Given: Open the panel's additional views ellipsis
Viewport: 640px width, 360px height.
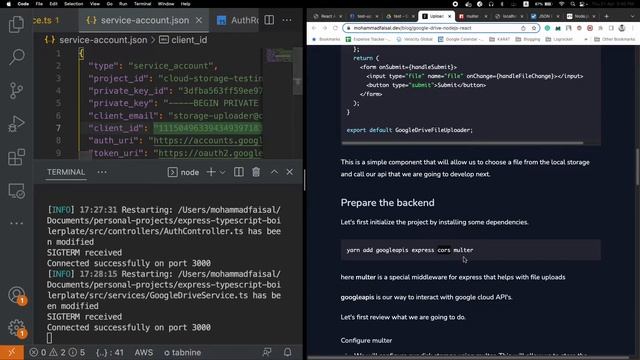Looking at the screenshot, I should point(102,172).
